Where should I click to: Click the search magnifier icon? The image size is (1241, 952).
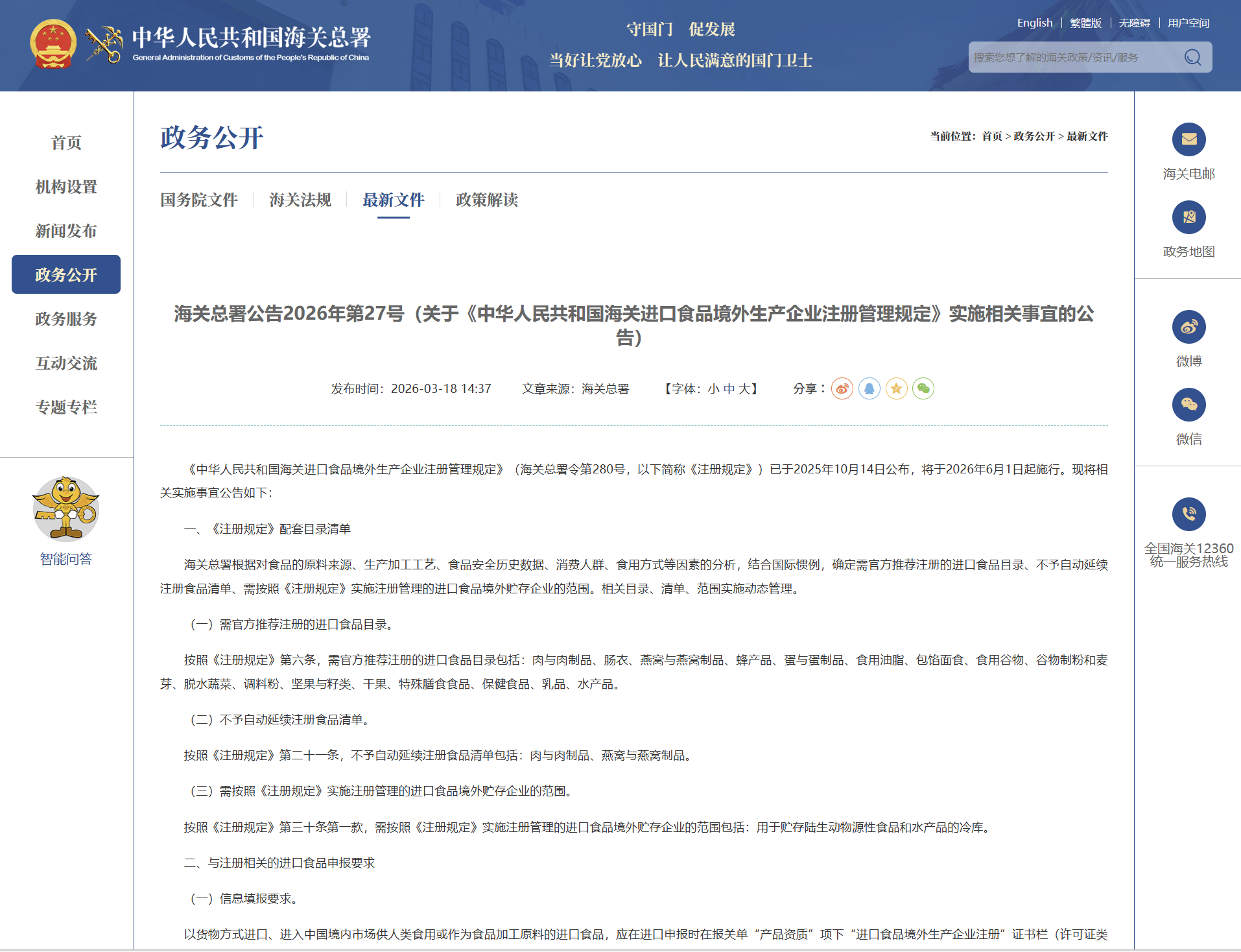(1192, 57)
